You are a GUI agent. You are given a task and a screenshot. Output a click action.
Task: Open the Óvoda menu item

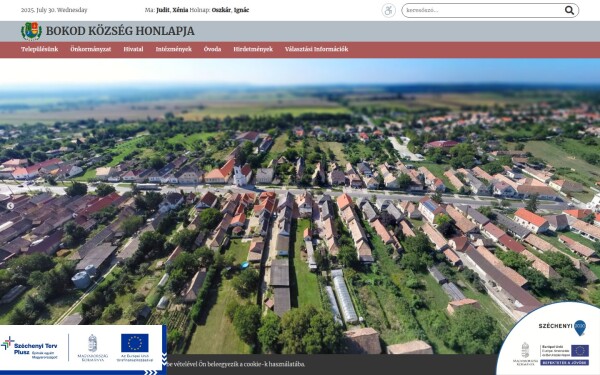click(212, 49)
